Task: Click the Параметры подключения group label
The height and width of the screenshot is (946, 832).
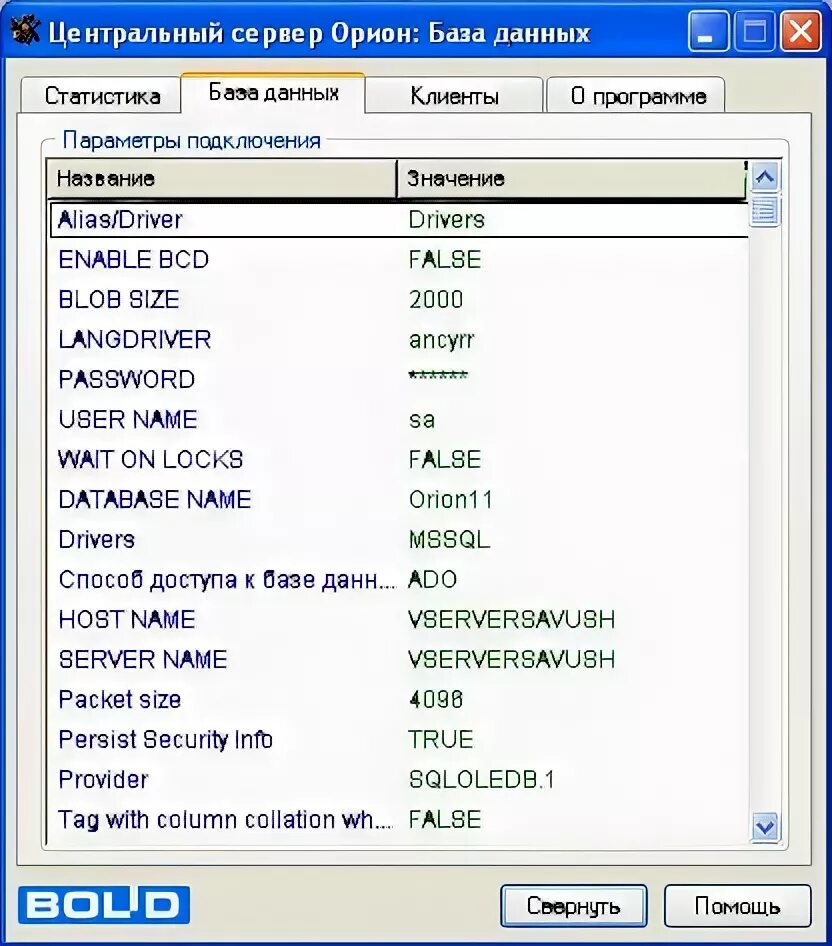Action: pyautogui.click(x=191, y=141)
